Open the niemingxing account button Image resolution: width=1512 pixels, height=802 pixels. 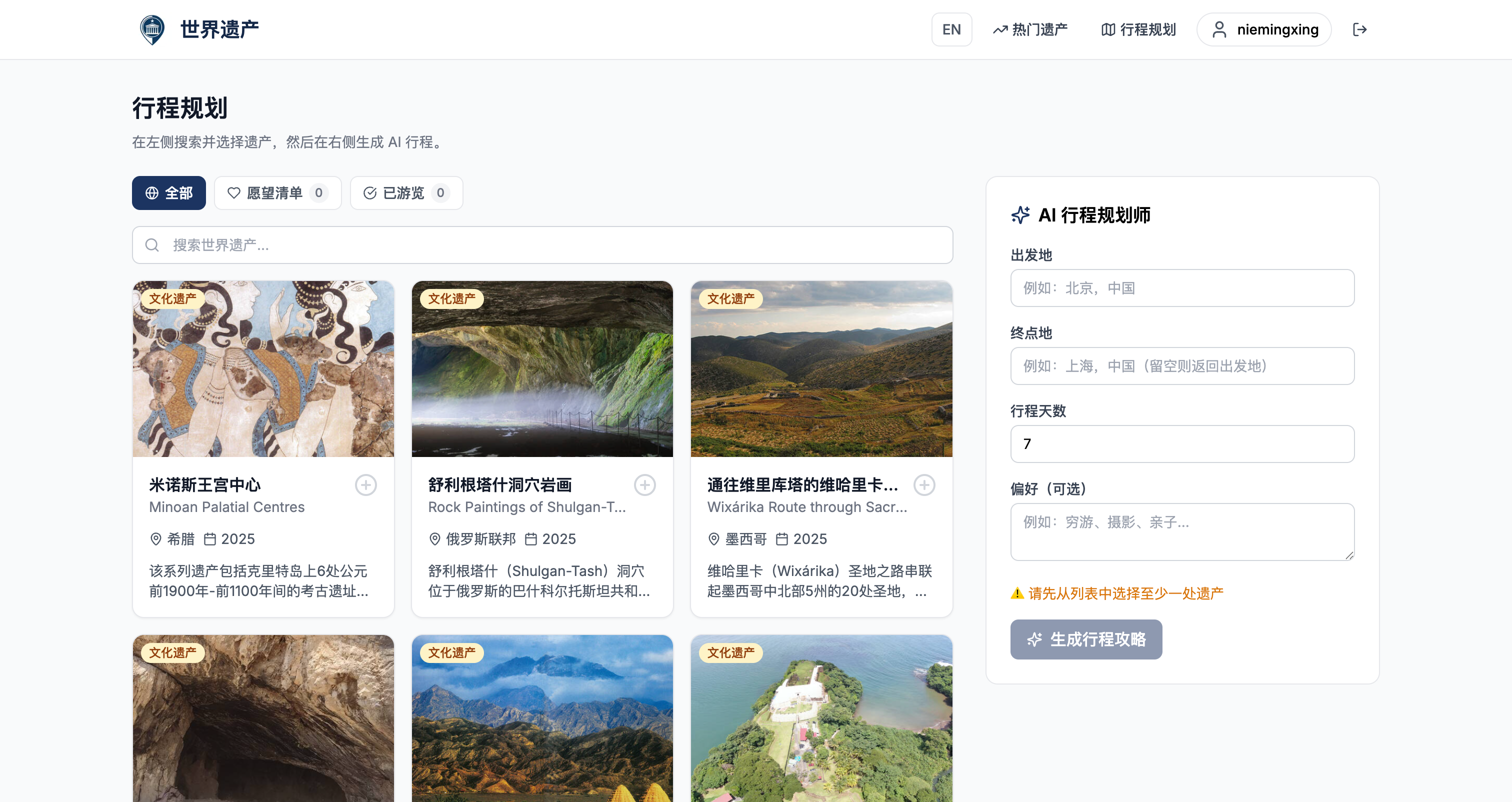1263,29
